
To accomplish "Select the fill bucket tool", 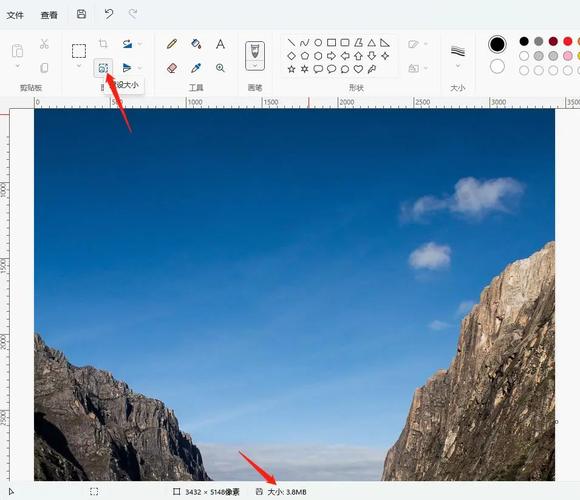I will (196, 44).
